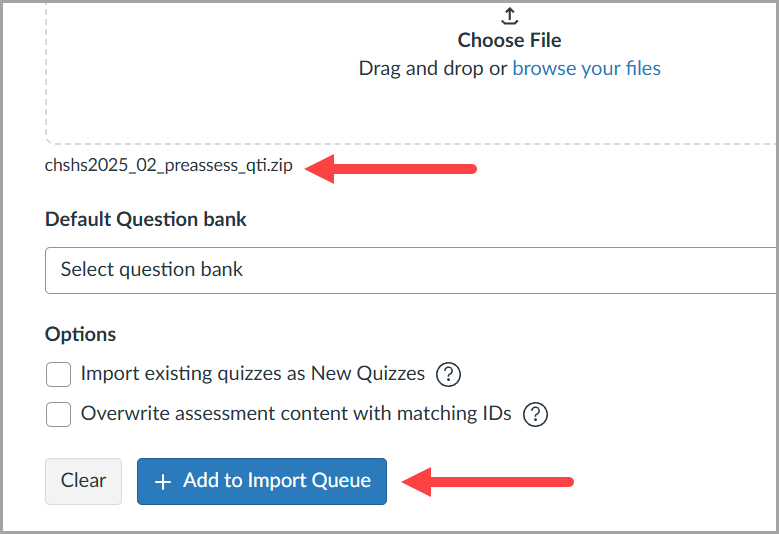Check the Overwrite assessment content checkbox
The width and height of the screenshot is (779, 534).
click(x=59, y=414)
